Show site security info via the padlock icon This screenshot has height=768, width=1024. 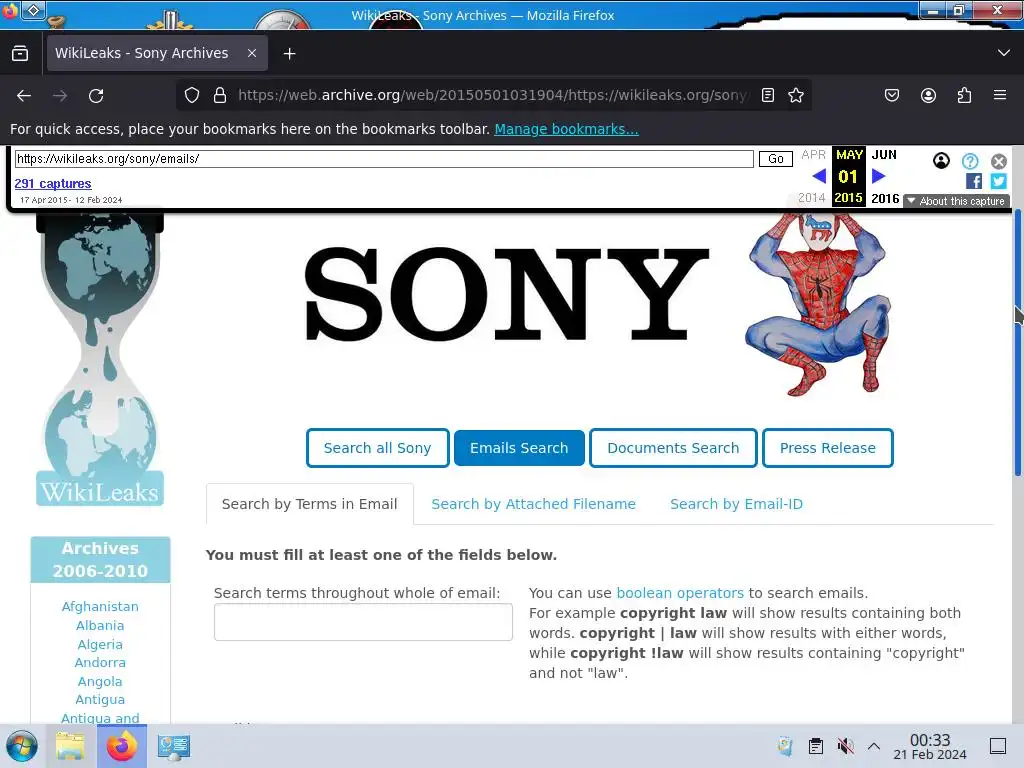(220, 95)
